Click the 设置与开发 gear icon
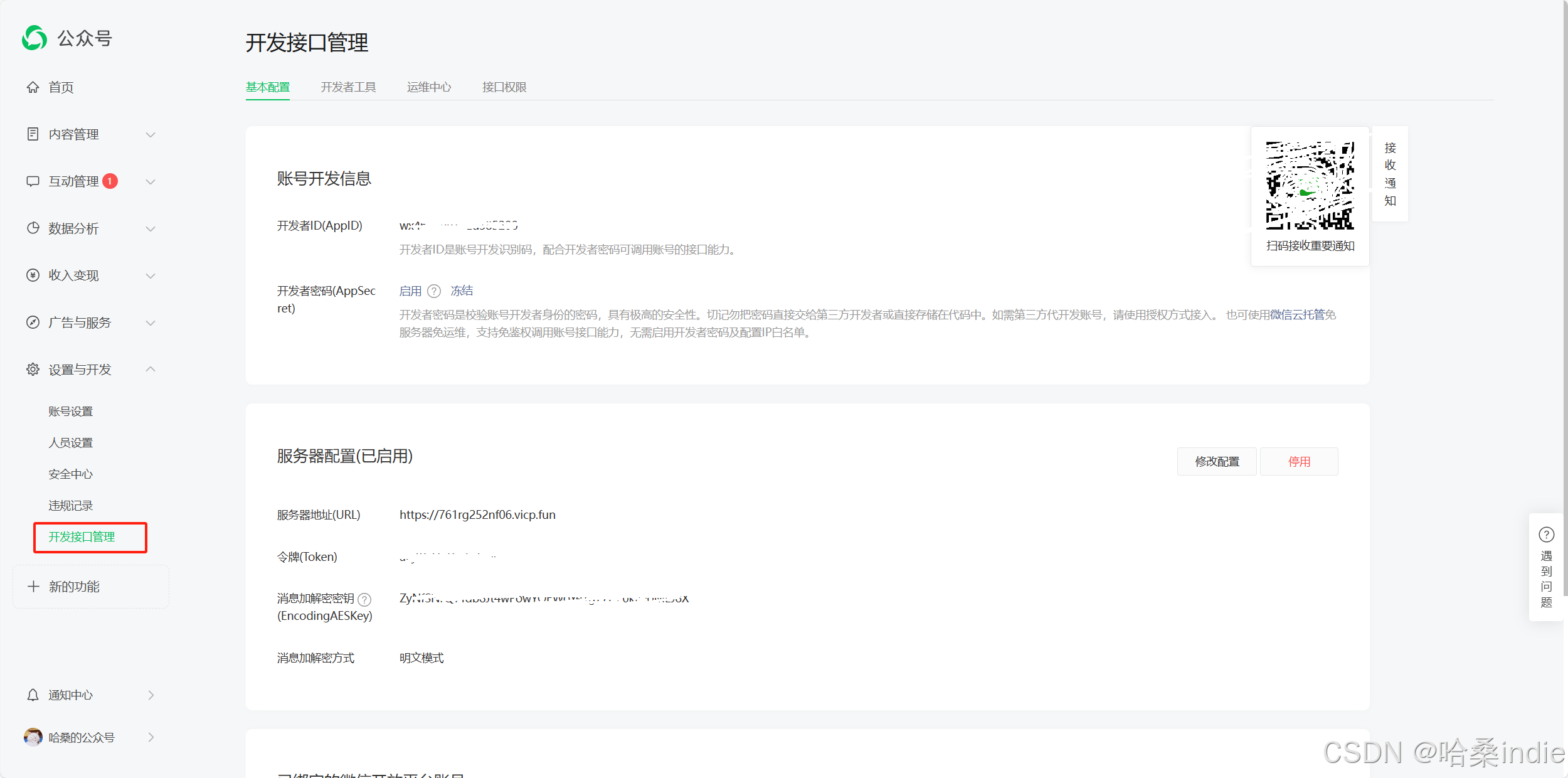Screen dimensions: 1568x778 [x=33, y=370]
